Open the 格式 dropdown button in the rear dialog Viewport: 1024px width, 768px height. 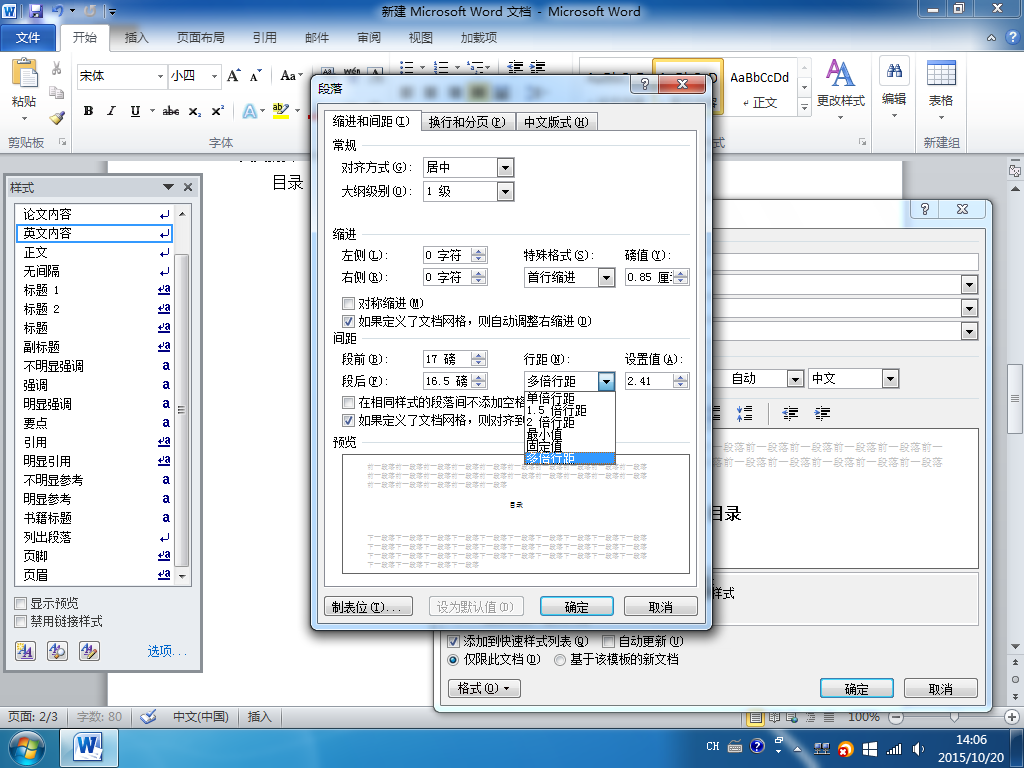(485, 688)
